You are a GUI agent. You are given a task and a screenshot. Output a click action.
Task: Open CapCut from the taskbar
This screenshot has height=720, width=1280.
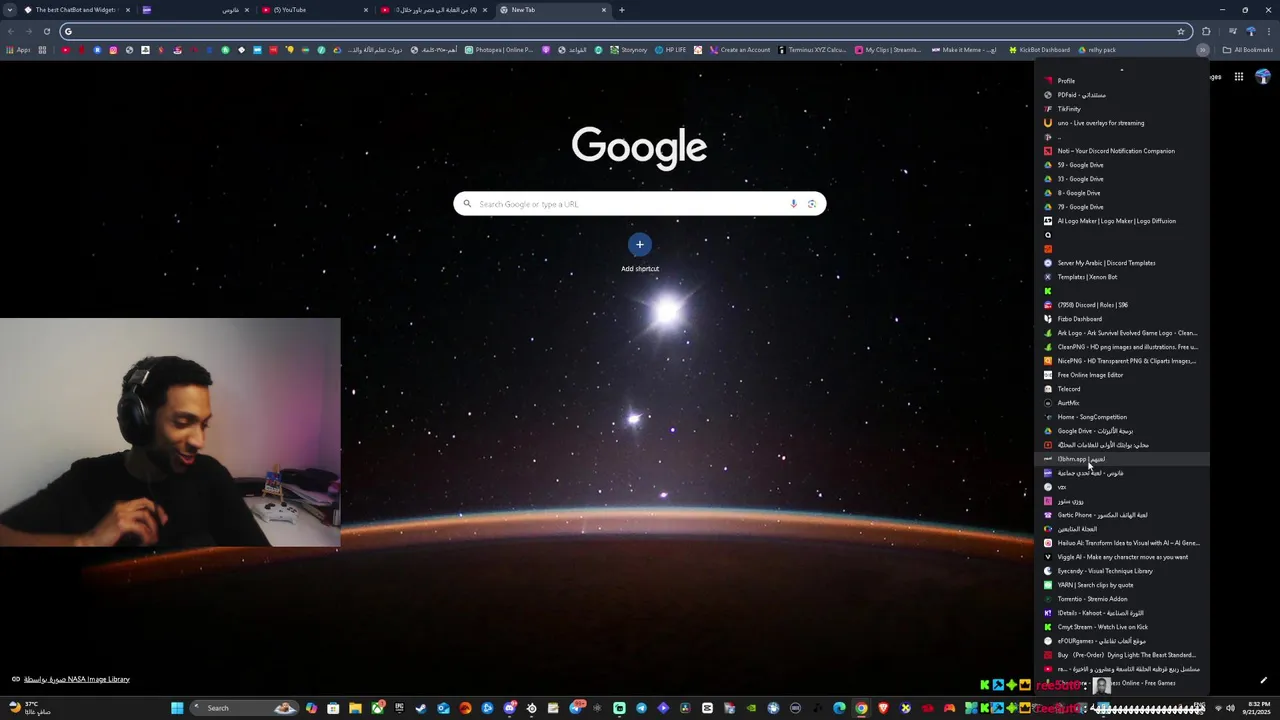[x=707, y=708]
